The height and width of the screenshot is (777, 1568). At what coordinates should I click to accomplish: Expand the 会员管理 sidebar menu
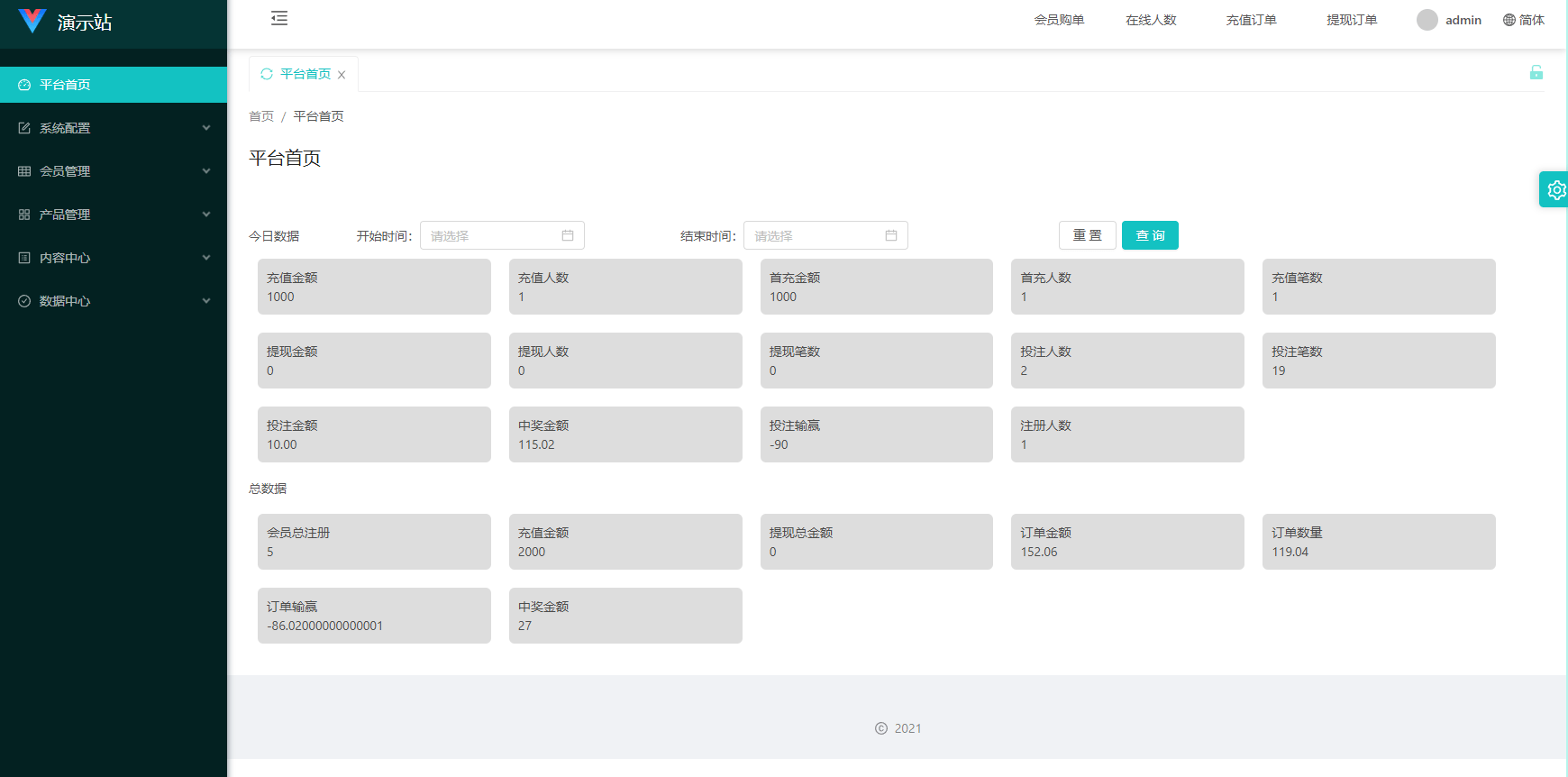point(65,171)
